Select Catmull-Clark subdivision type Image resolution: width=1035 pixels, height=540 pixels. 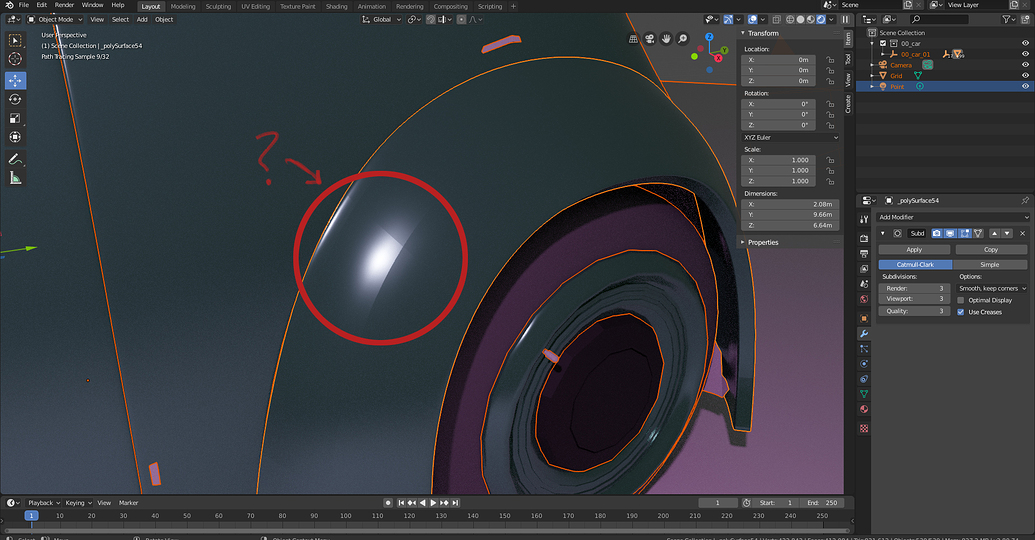point(916,264)
